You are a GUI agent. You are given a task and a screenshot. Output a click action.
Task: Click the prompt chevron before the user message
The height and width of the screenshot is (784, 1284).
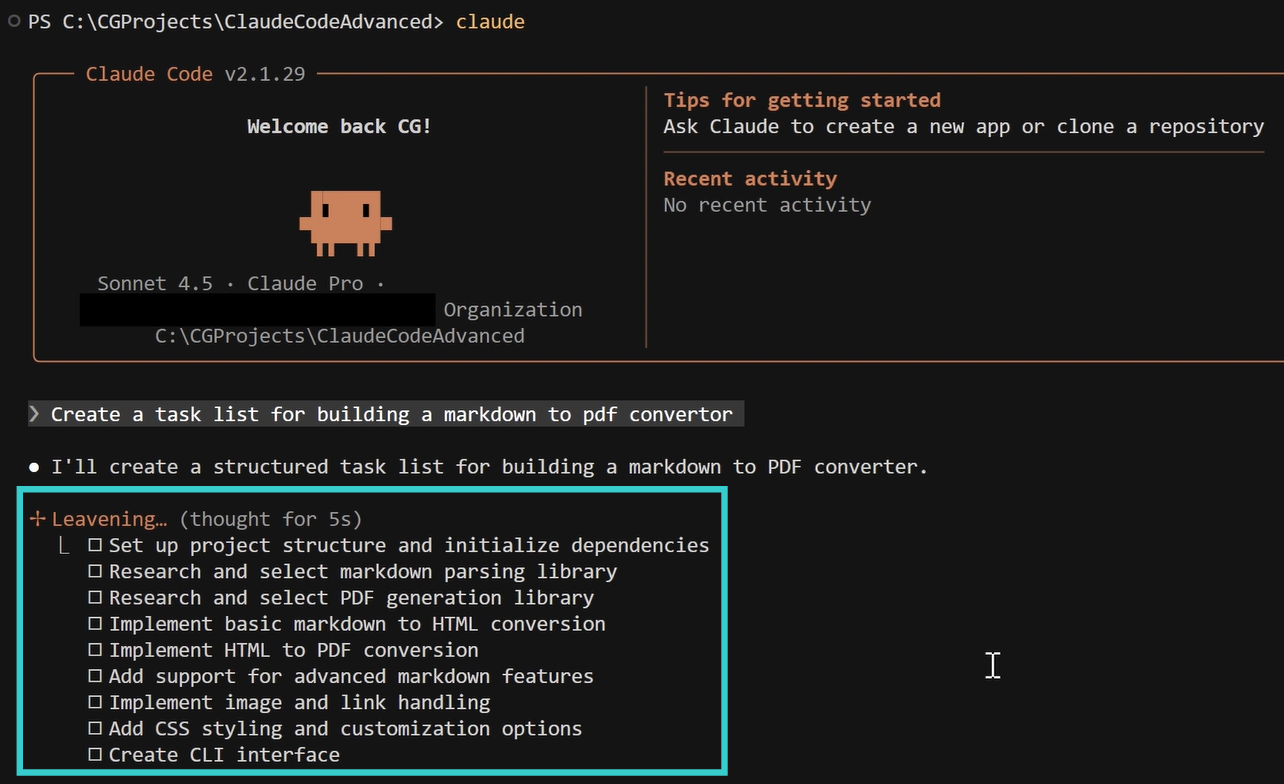point(35,414)
